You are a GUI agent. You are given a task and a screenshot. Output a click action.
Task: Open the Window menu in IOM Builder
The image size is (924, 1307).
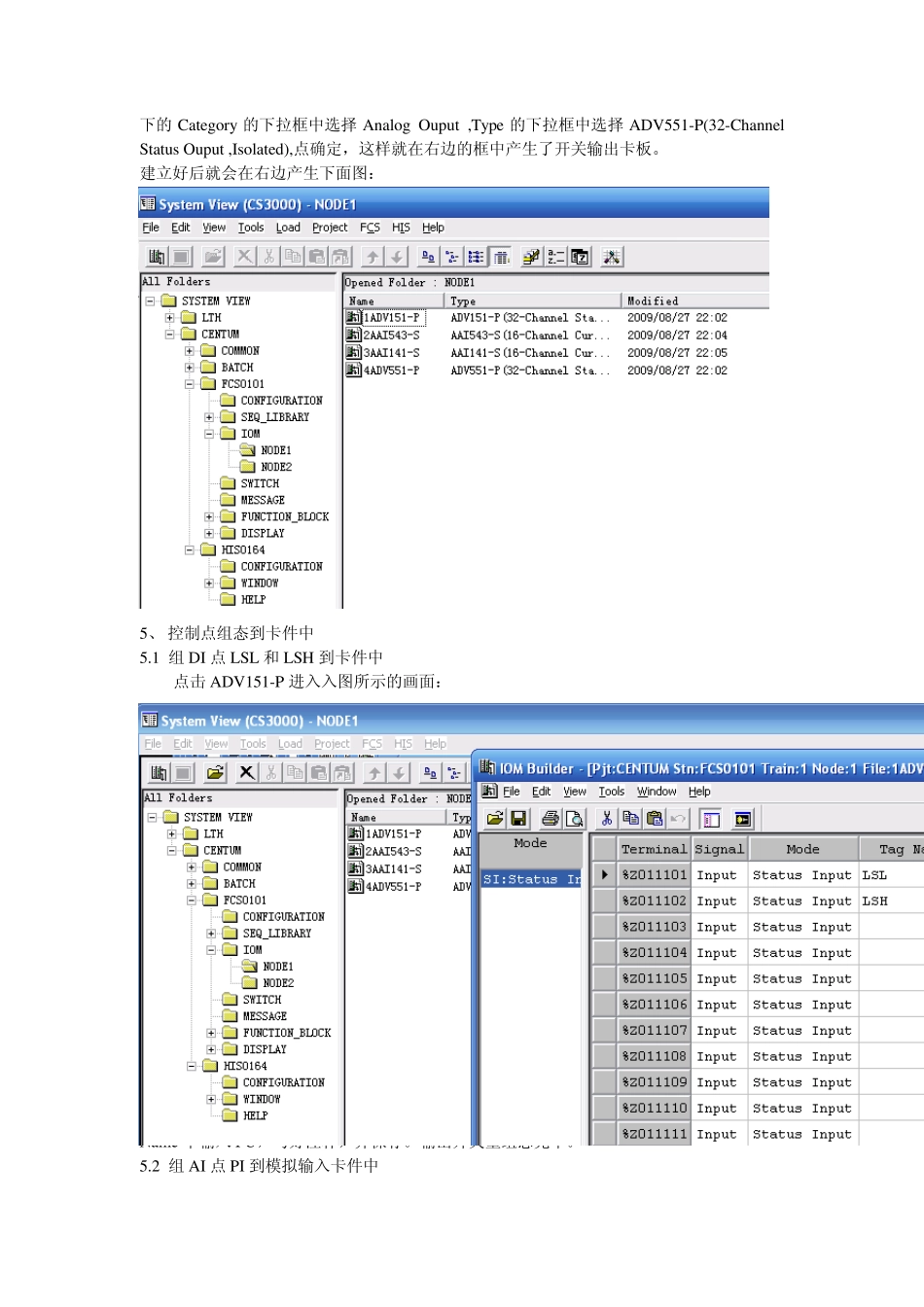(x=657, y=792)
